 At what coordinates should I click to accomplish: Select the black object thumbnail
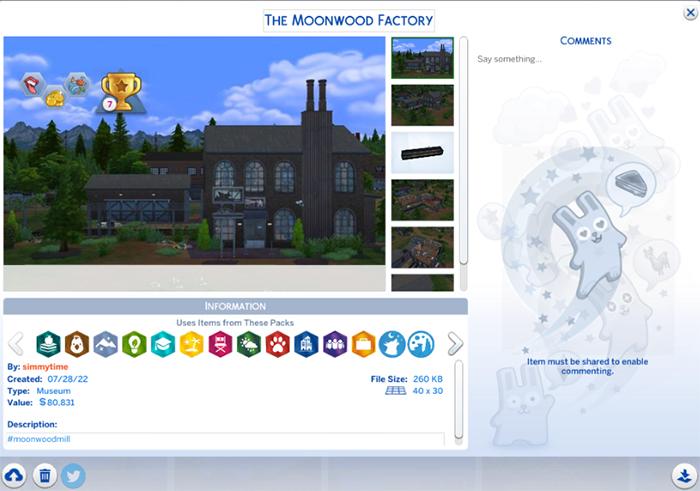coord(422,153)
